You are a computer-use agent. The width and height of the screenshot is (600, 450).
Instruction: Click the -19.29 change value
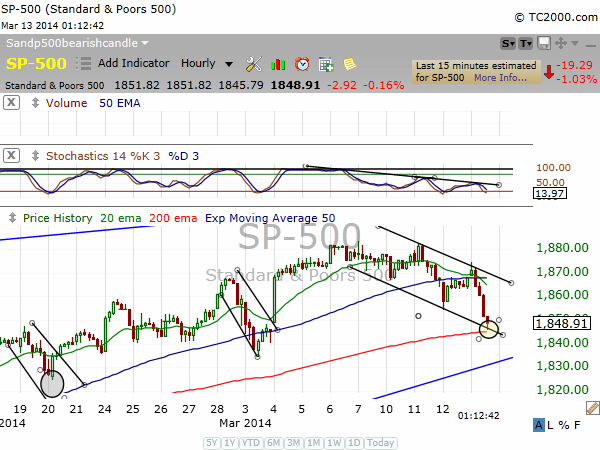point(575,65)
